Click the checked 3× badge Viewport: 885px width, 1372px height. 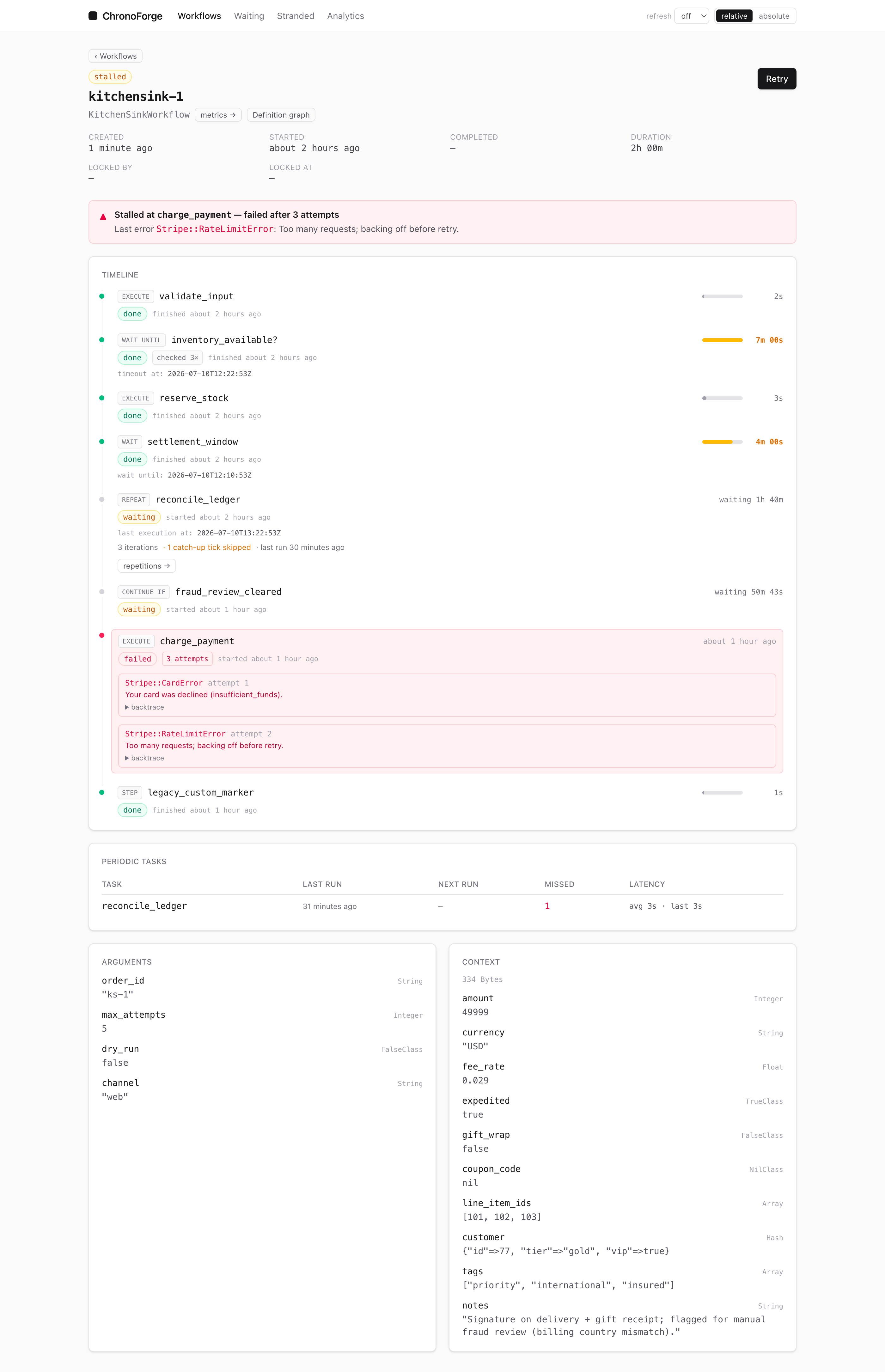[178, 357]
